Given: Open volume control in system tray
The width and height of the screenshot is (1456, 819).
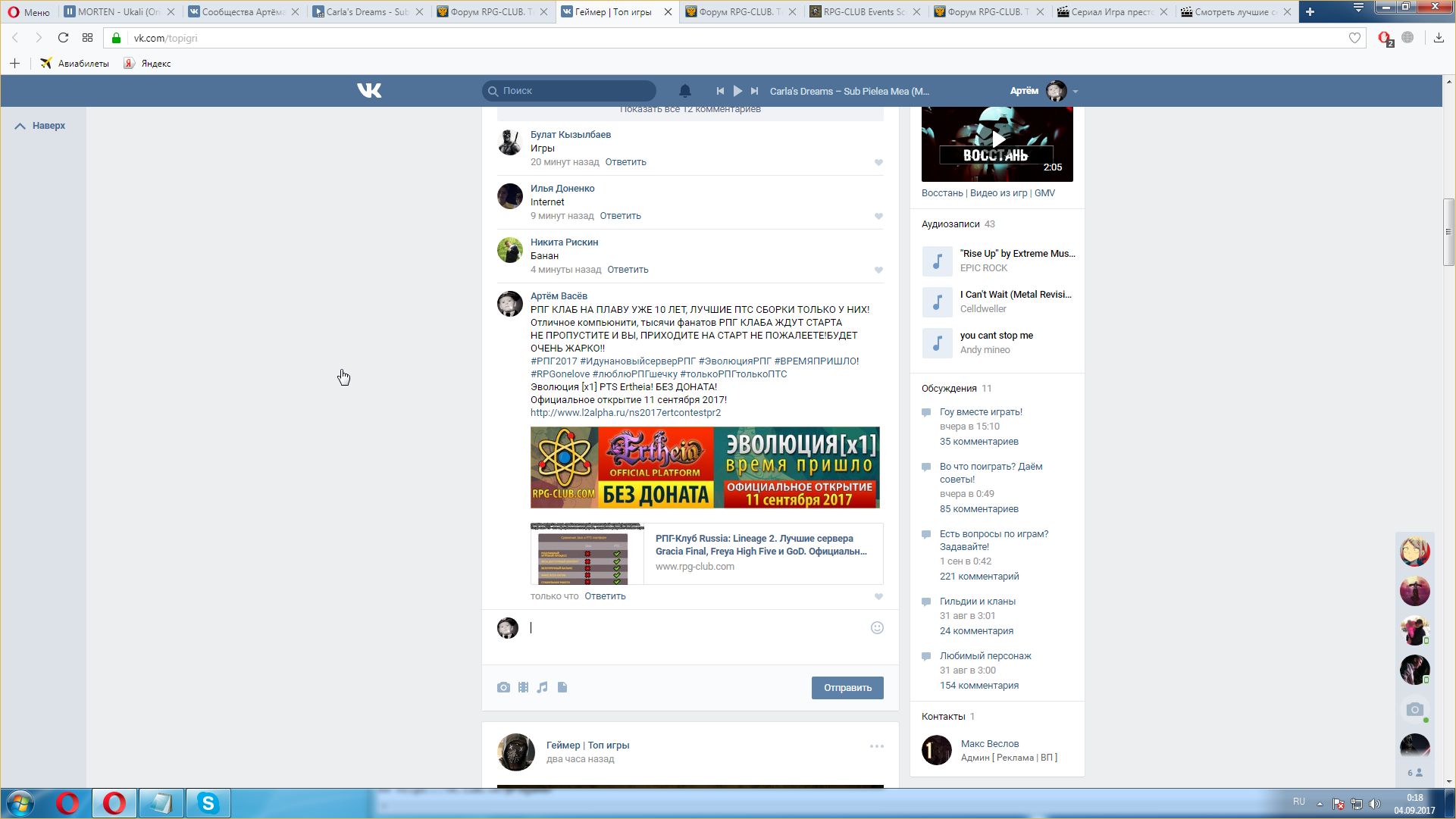Looking at the screenshot, I should [1375, 804].
